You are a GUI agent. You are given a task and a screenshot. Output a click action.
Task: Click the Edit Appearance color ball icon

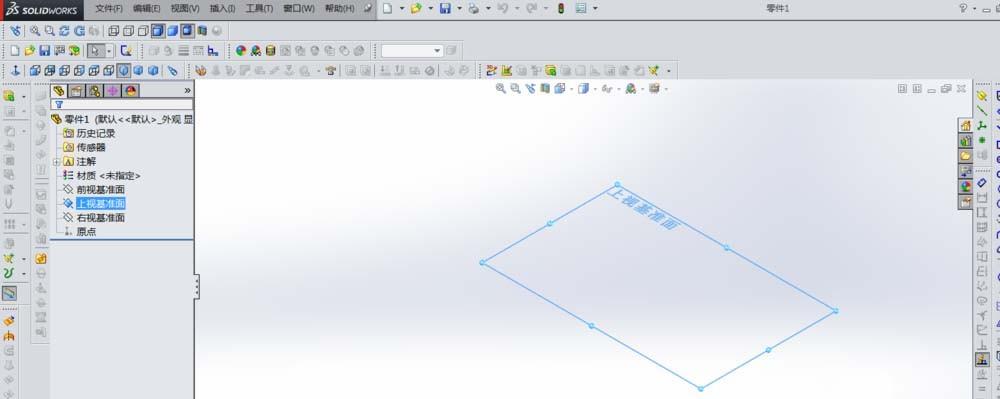(x=240, y=50)
